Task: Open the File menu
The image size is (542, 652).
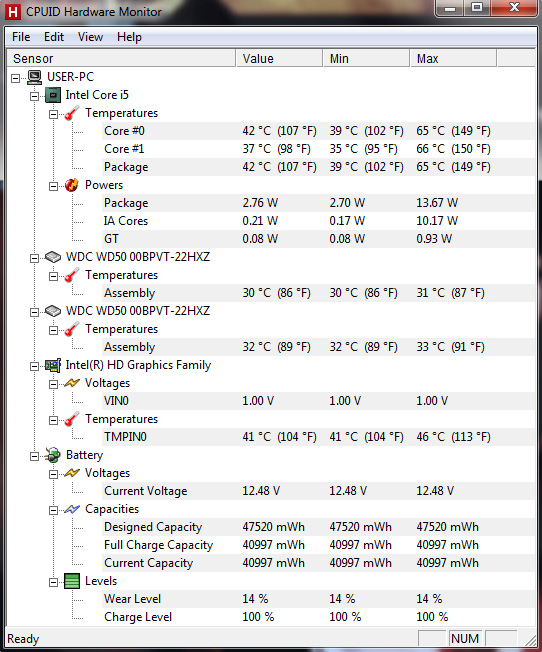Action: [21, 37]
